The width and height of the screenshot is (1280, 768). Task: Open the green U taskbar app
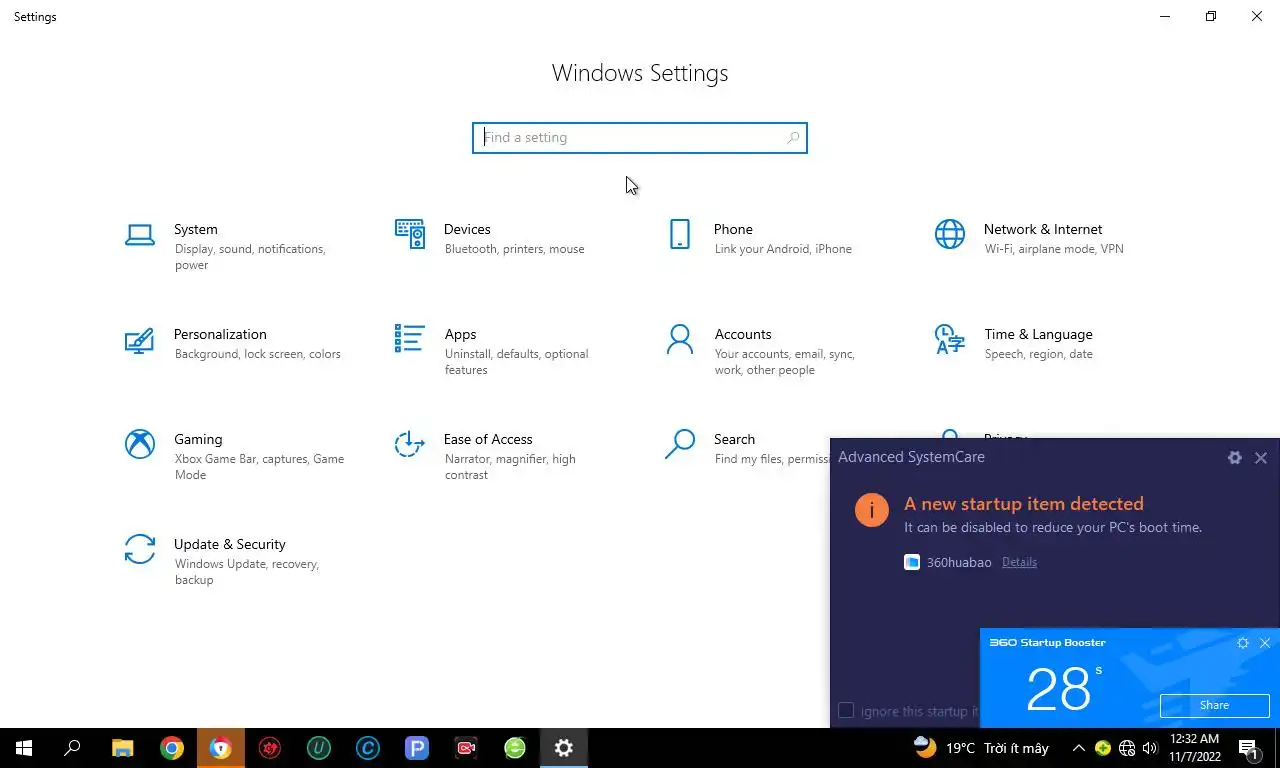(319, 748)
